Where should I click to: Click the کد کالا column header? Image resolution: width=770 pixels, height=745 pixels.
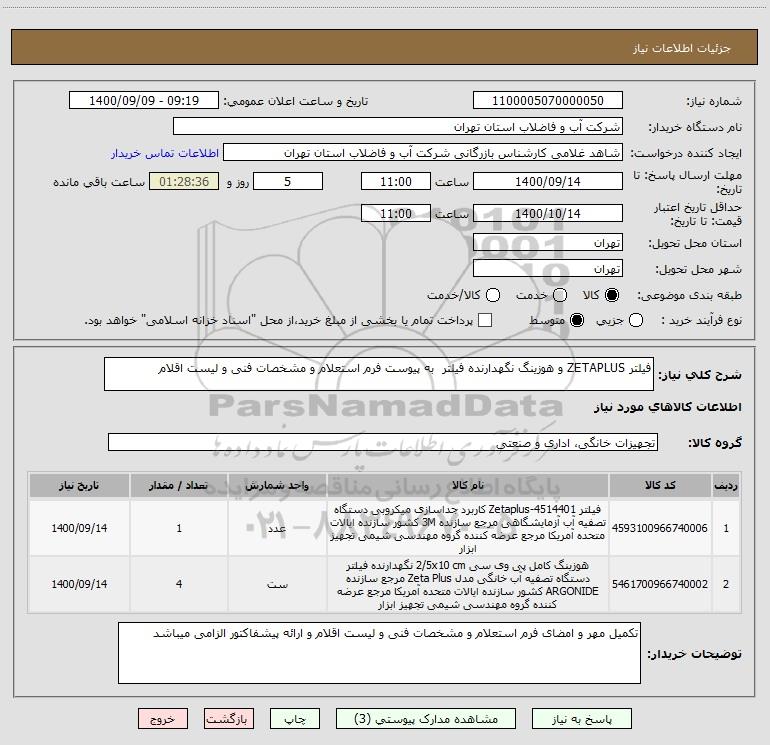pyautogui.click(x=660, y=485)
